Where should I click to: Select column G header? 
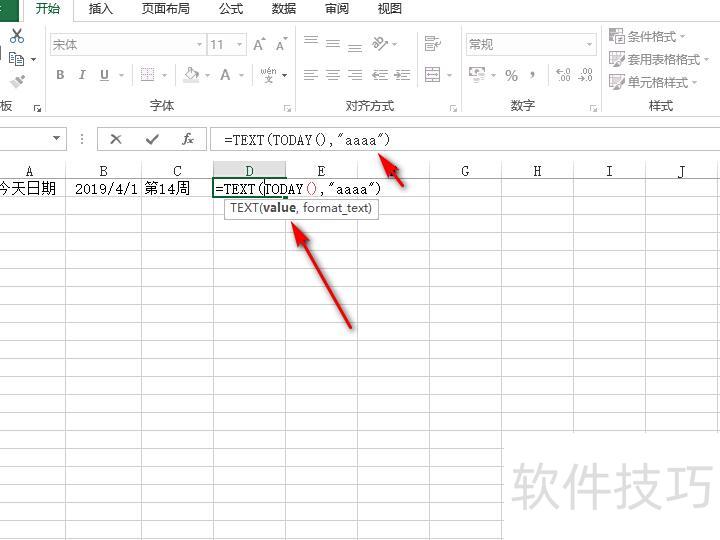pos(465,170)
